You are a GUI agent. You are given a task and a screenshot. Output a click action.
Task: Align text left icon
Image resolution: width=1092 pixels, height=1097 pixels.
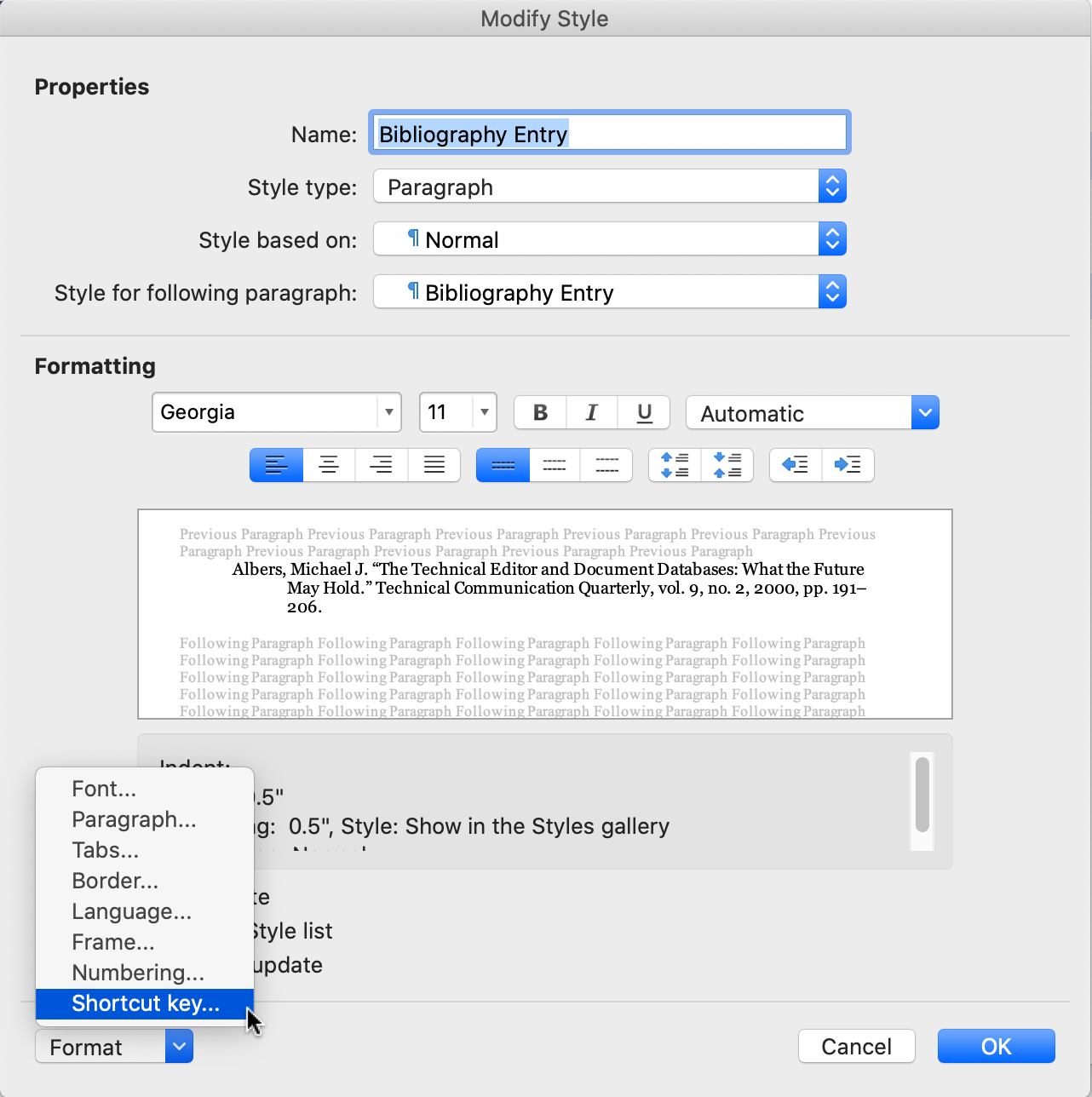tap(276, 465)
